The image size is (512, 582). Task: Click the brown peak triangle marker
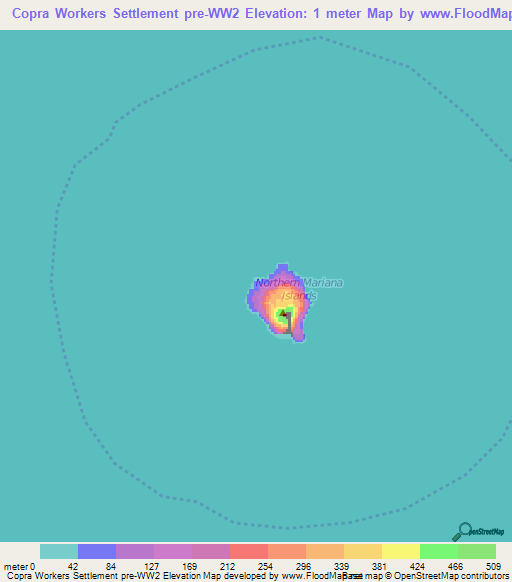[283, 313]
